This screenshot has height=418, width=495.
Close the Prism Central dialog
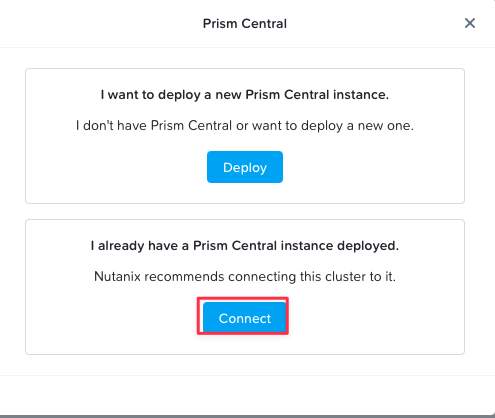470,23
